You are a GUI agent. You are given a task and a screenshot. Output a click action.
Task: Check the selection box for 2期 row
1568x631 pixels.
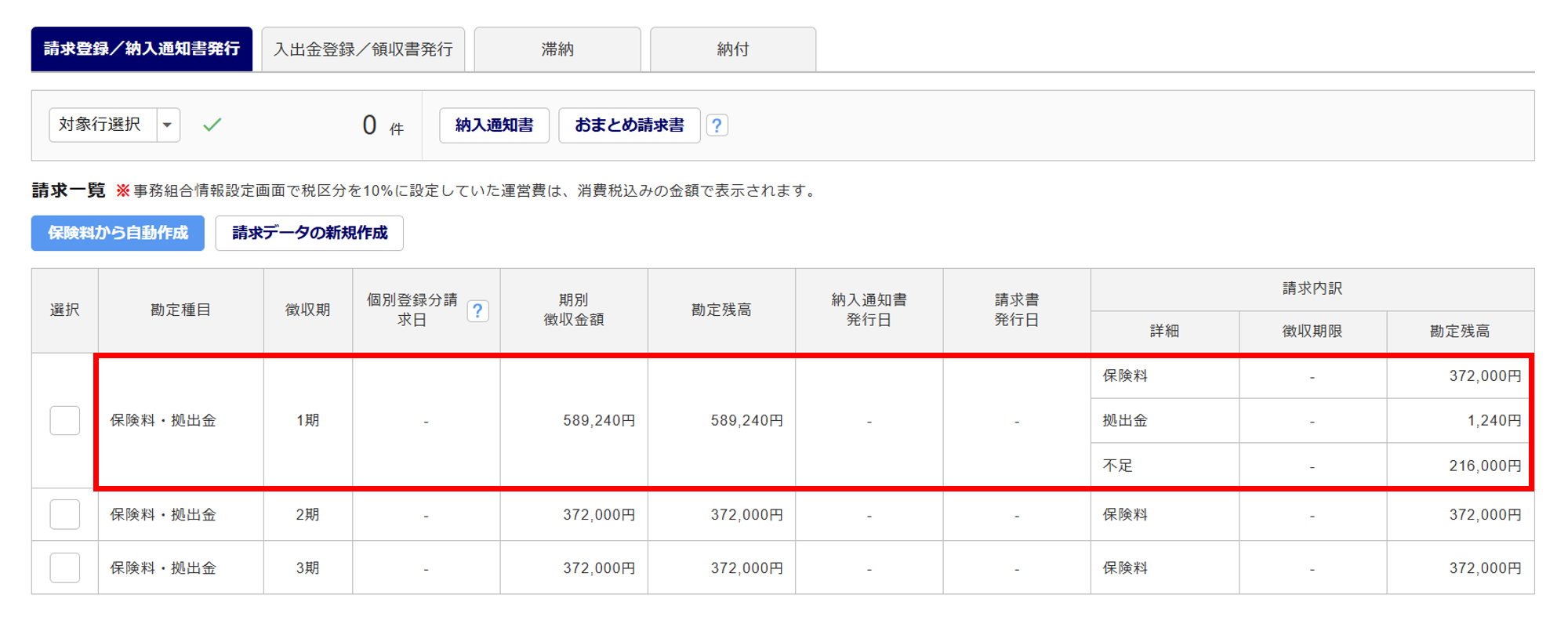tap(65, 514)
